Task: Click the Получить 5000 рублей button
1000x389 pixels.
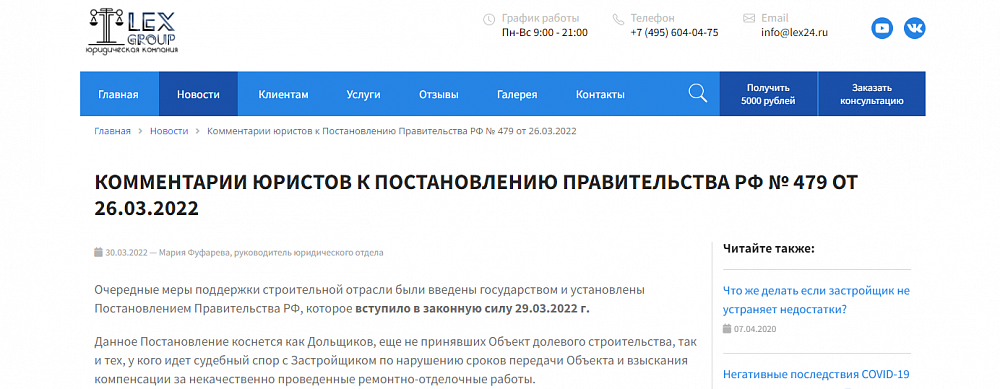Action: click(768, 94)
